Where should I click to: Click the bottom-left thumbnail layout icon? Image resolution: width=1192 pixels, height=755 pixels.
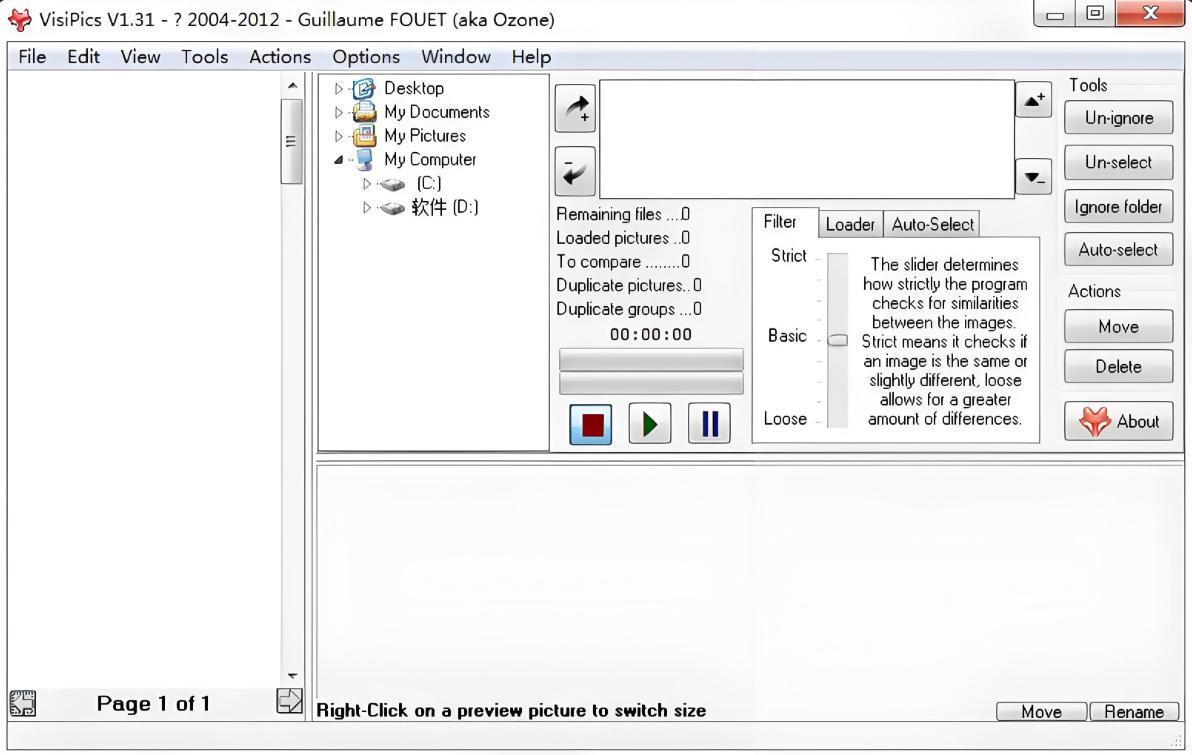22,703
